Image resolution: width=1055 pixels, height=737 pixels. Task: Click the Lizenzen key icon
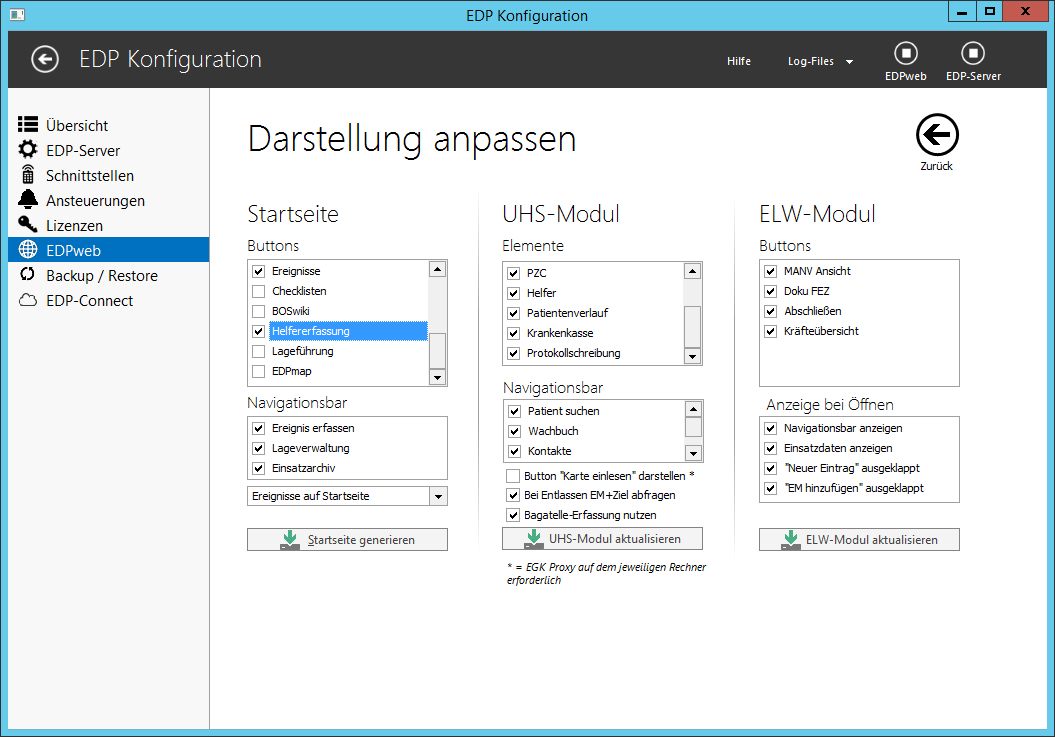28,225
